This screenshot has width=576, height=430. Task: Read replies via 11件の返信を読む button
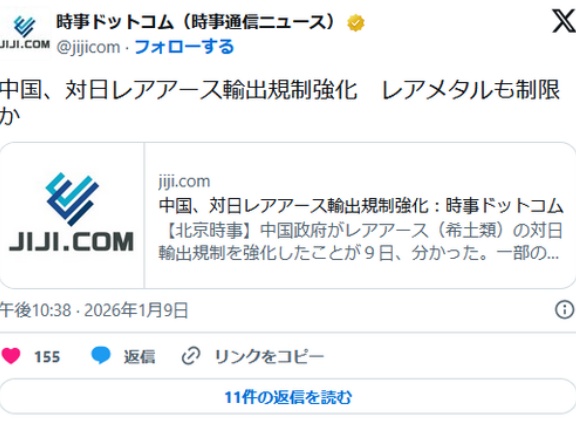pos(288,397)
